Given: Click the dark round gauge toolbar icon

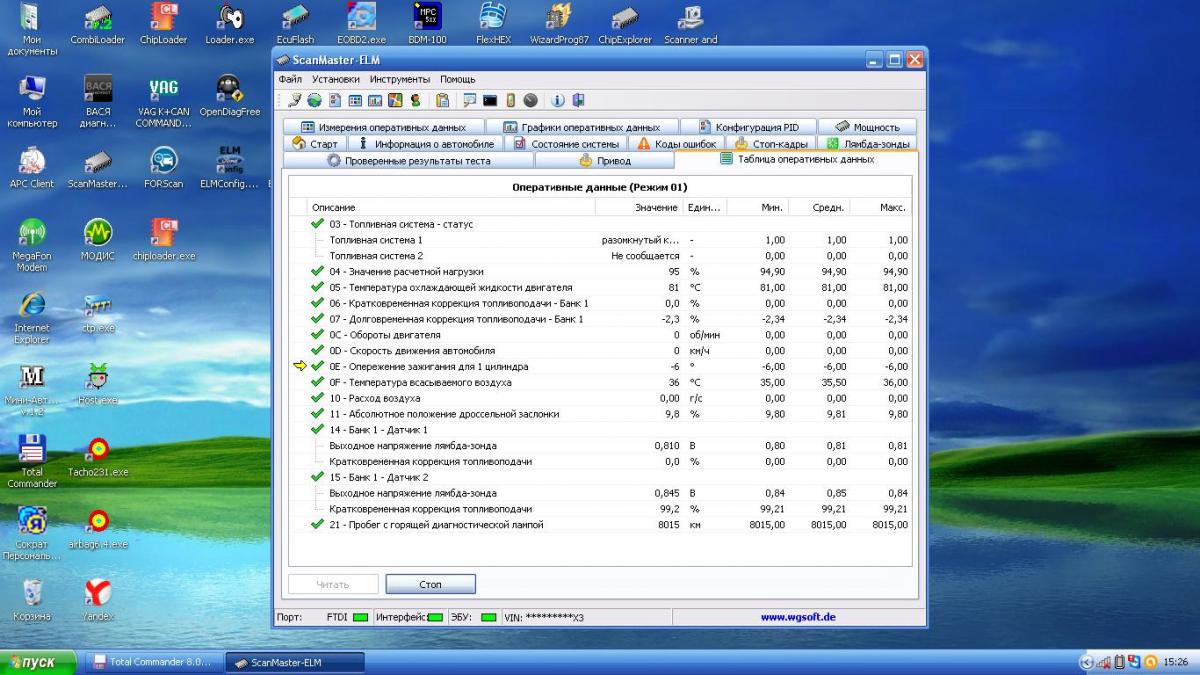Looking at the screenshot, I should (530, 100).
